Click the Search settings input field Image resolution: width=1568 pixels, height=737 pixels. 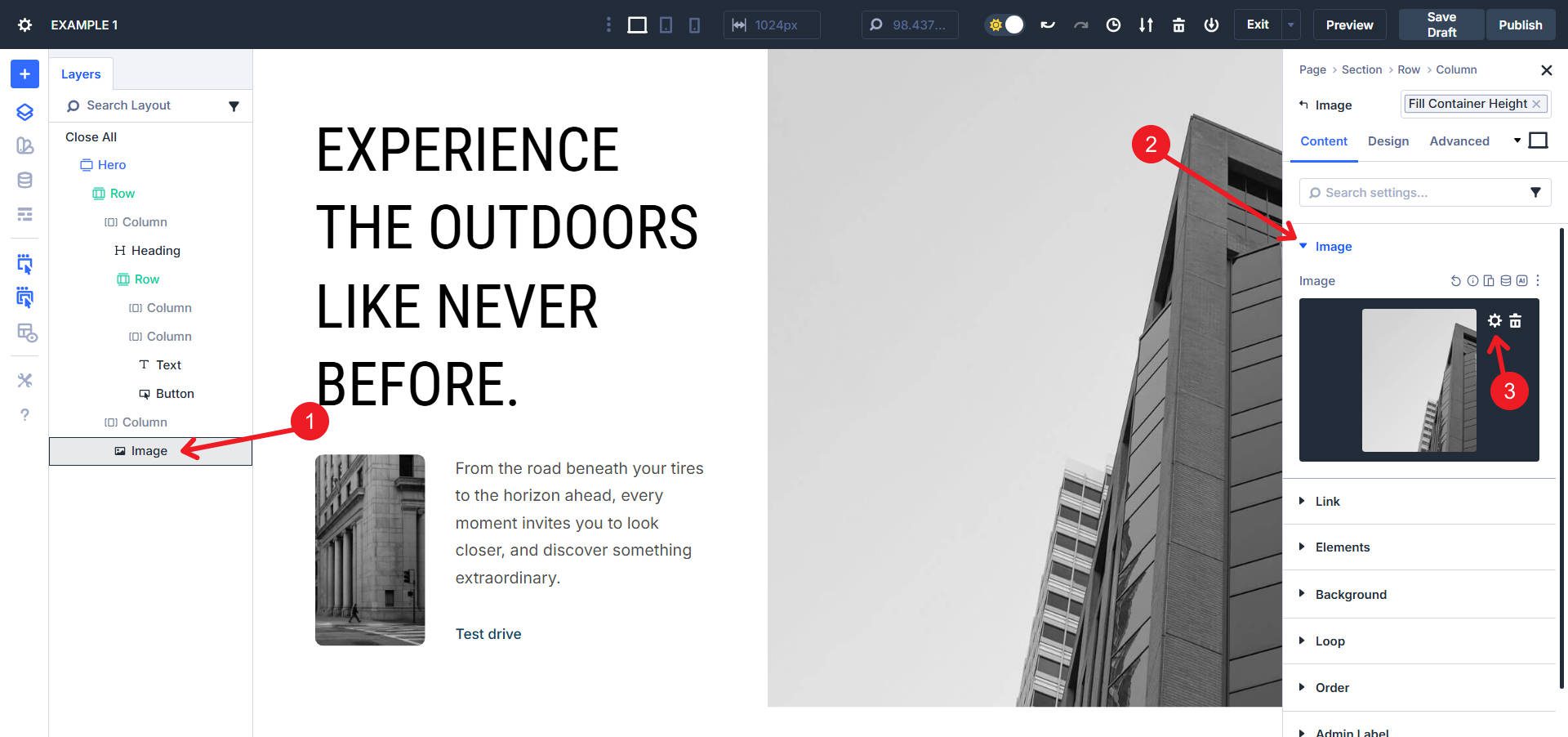coord(1417,193)
